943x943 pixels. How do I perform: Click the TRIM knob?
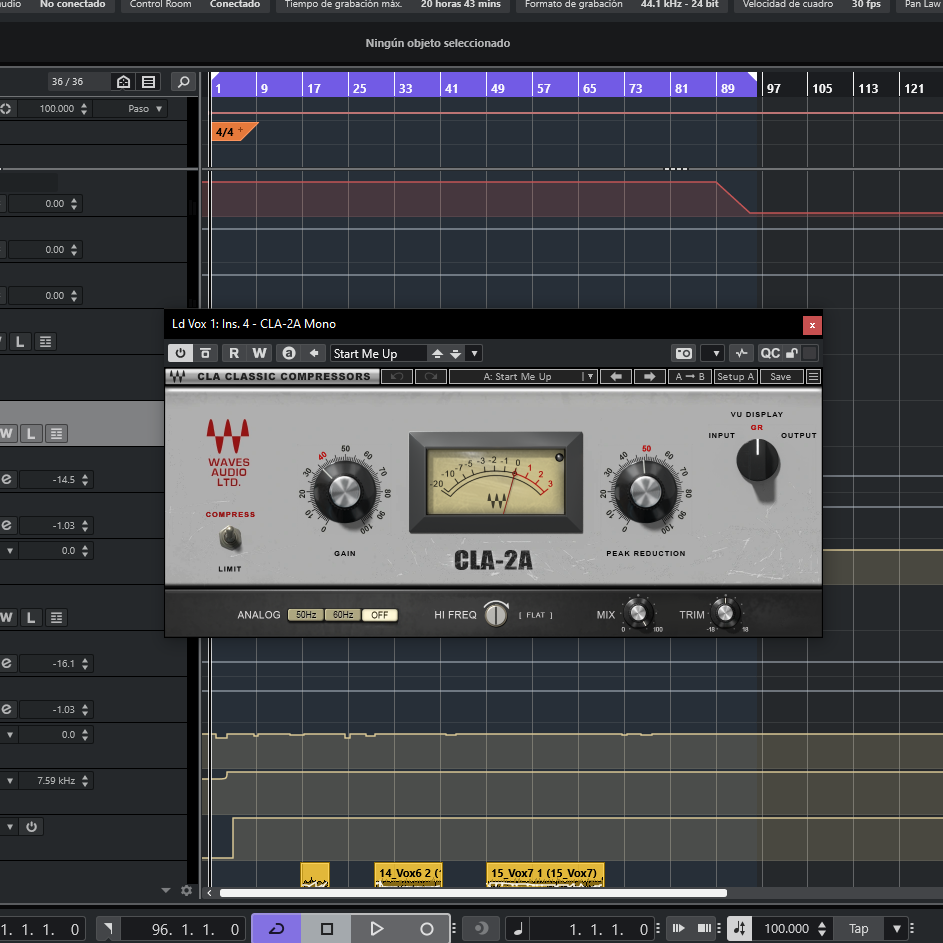[726, 613]
